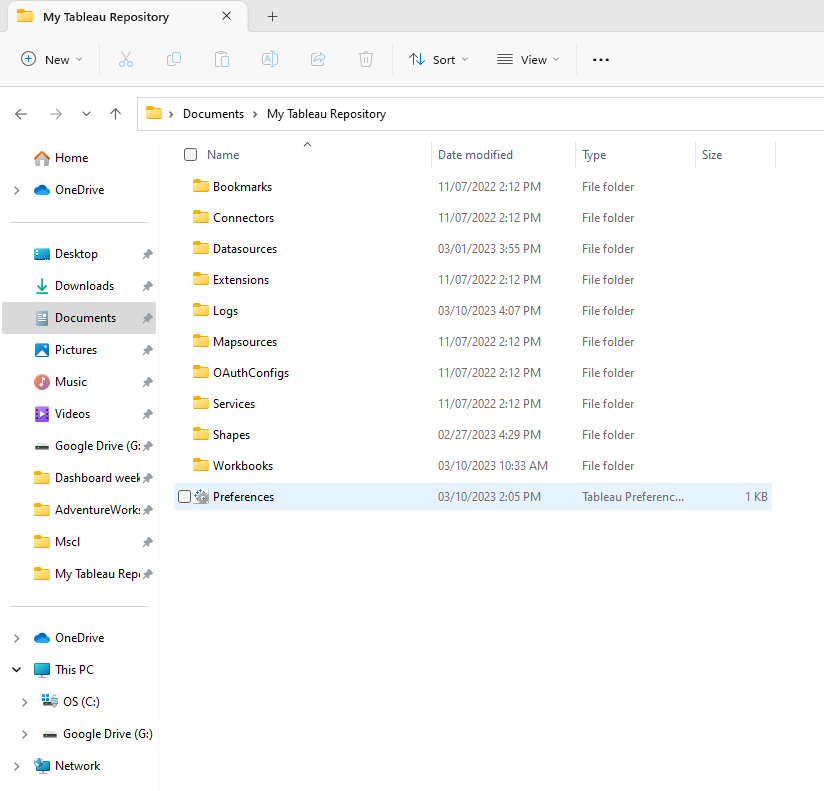Open the See more ellipsis menu
The height and width of the screenshot is (791, 824).
[x=600, y=60]
